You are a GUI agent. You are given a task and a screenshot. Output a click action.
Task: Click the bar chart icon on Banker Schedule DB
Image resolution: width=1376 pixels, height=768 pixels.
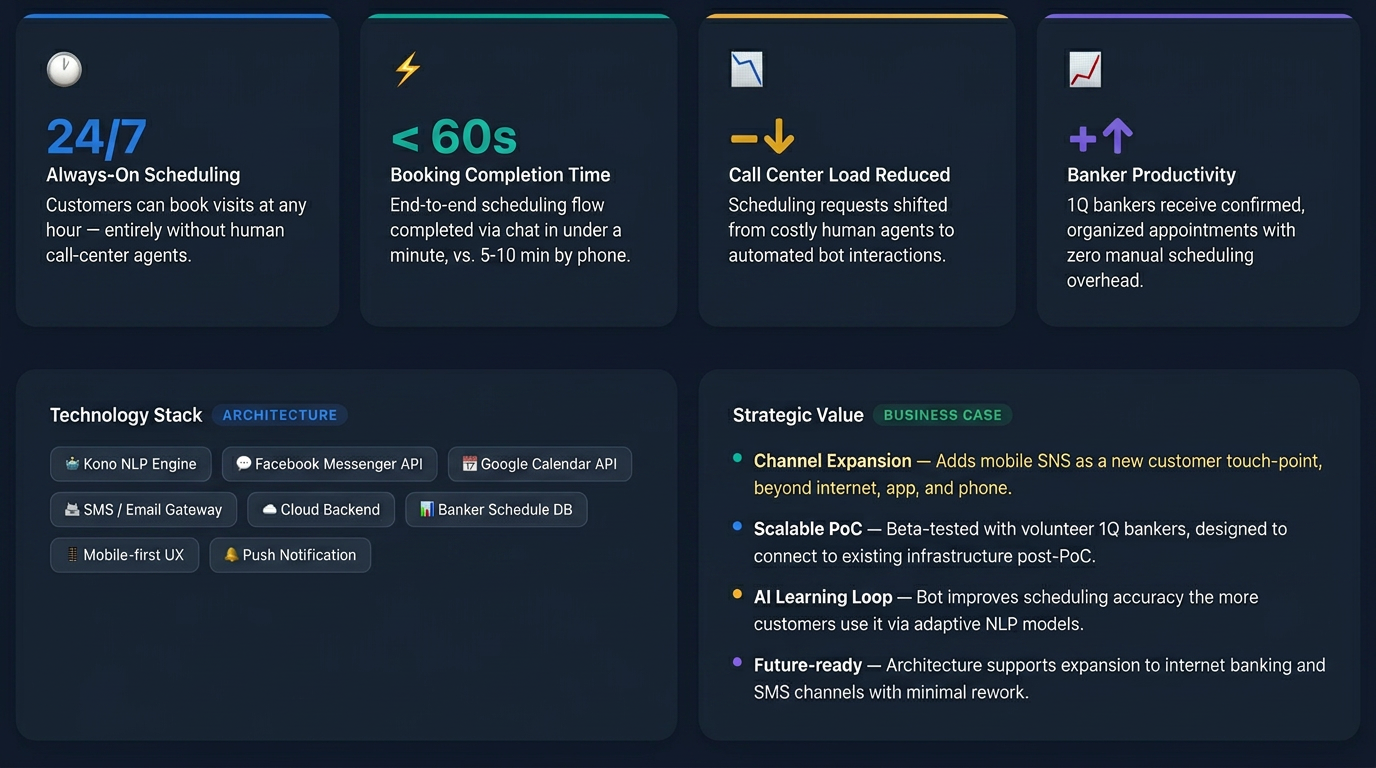point(426,509)
